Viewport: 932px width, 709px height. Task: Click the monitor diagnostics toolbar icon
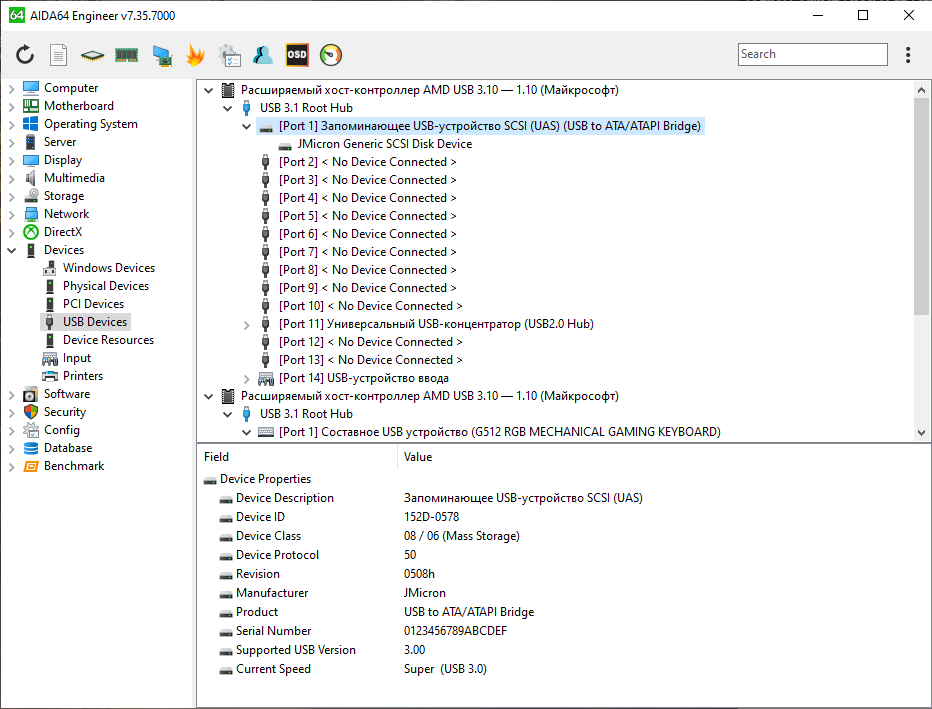point(162,55)
